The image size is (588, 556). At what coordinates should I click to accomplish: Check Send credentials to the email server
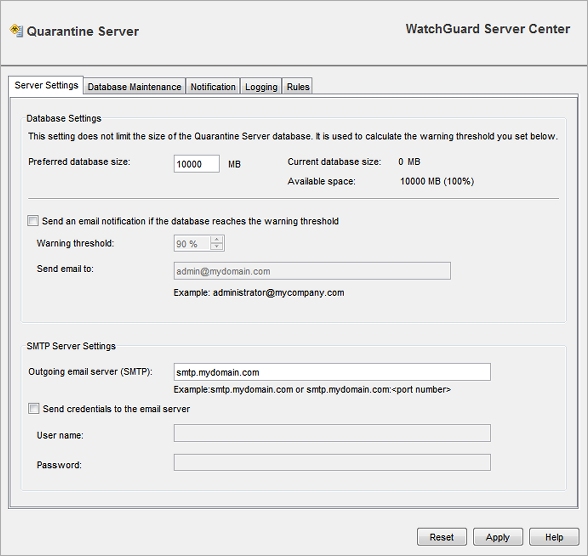point(34,409)
